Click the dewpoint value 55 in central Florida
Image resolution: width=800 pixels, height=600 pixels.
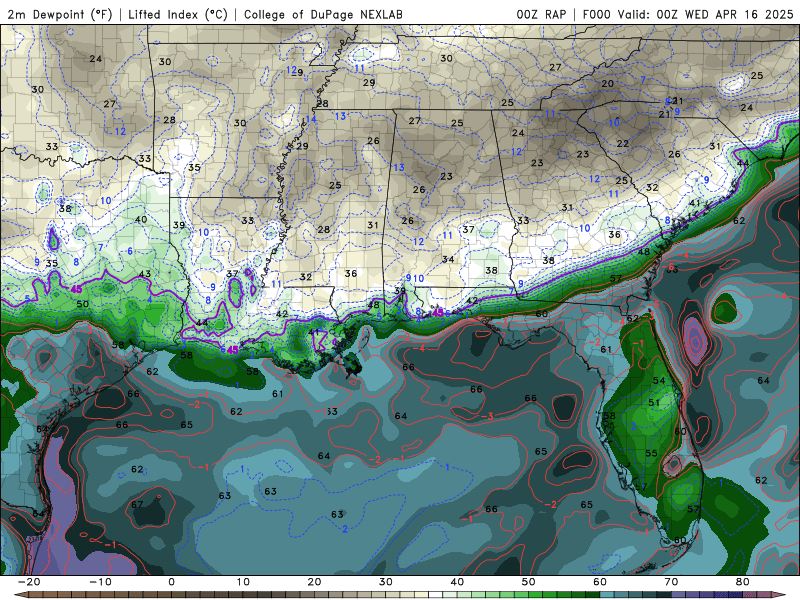[x=651, y=453]
